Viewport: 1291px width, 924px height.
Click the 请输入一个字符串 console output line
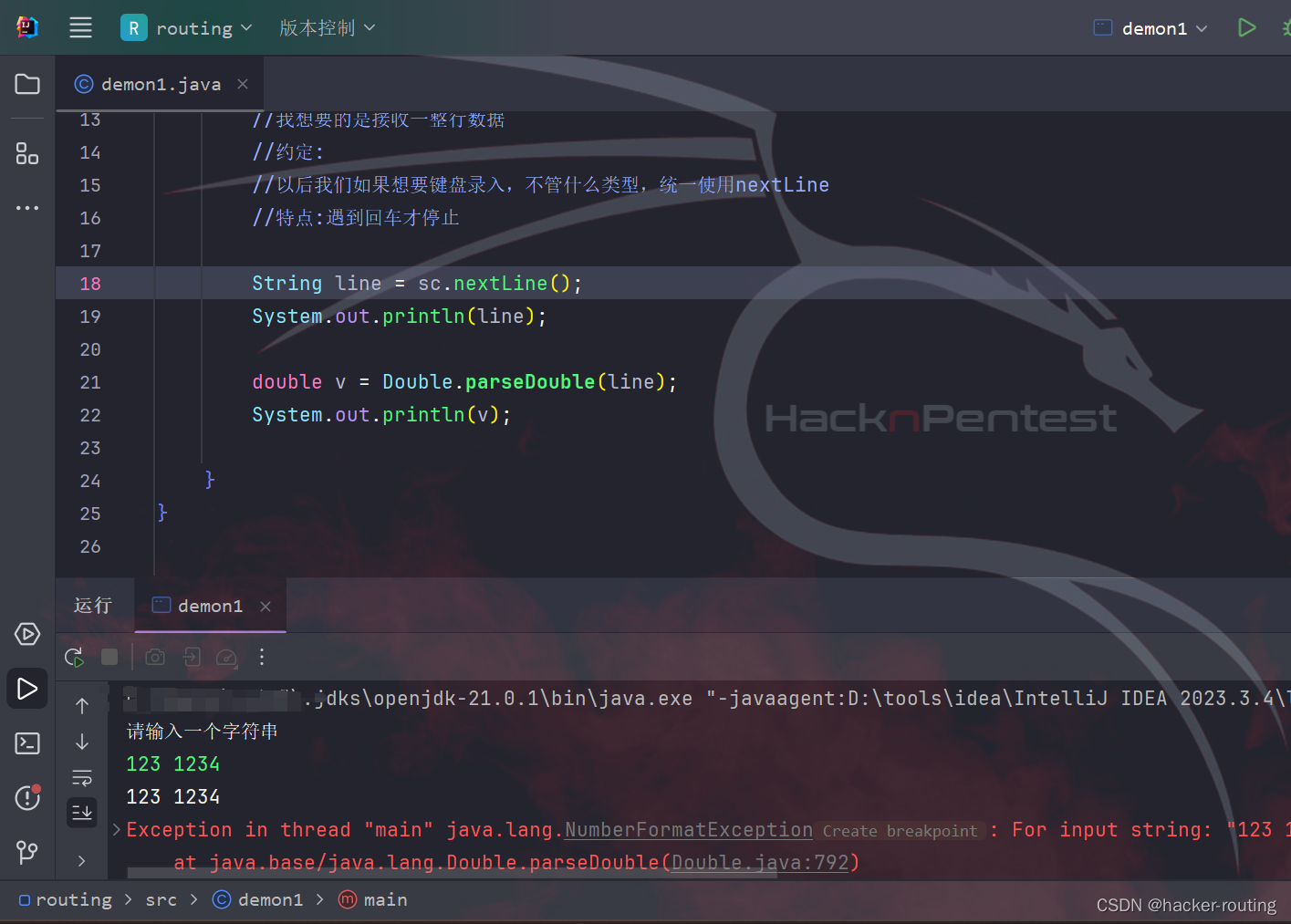coord(203,732)
